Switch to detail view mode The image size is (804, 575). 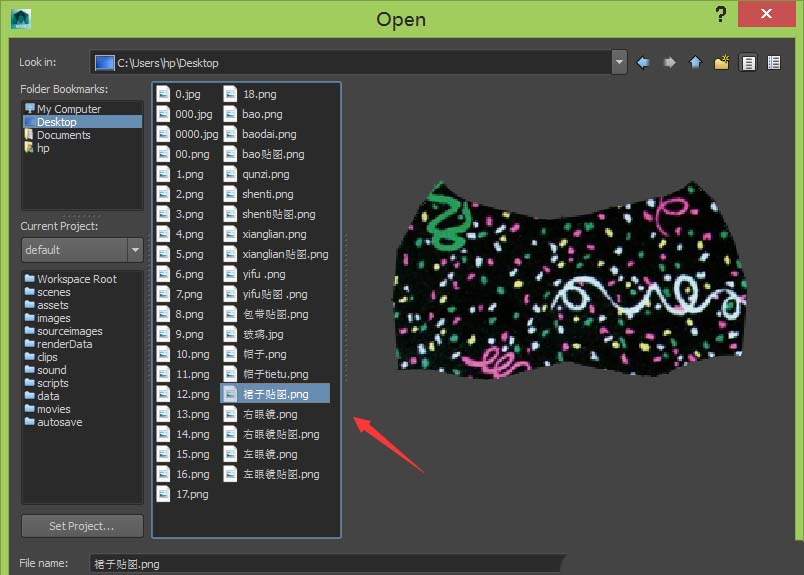pyautogui.click(x=774, y=63)
